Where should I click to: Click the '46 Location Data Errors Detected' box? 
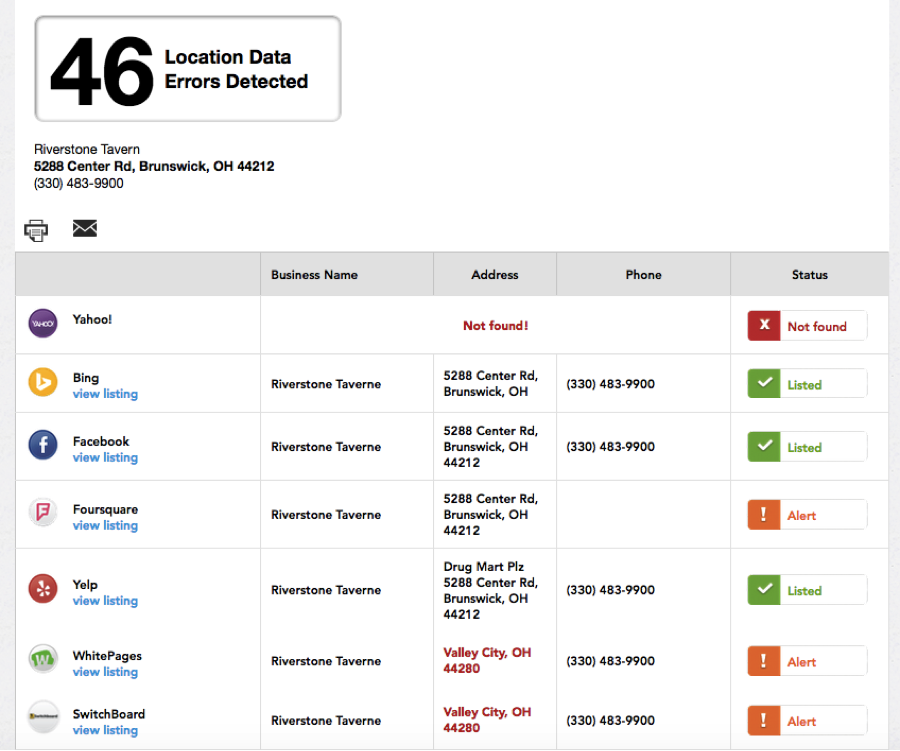188,69
